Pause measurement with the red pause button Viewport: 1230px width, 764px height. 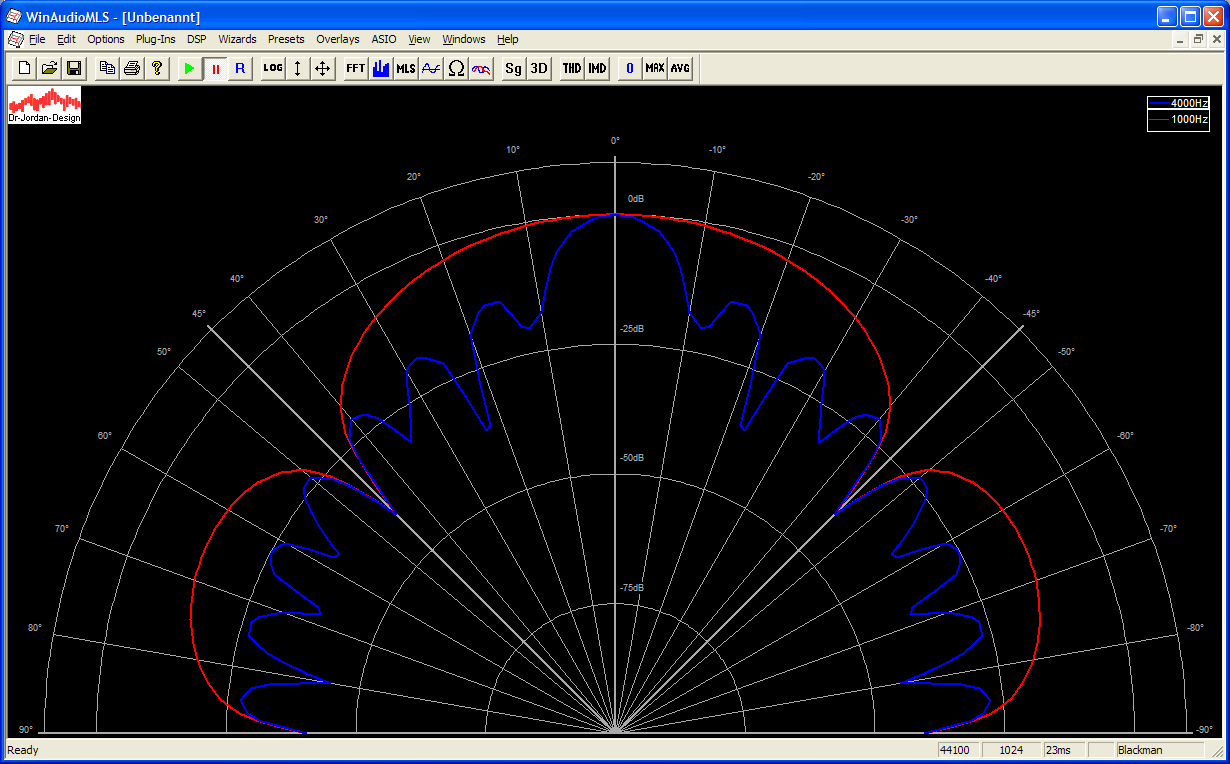(215, 68)
